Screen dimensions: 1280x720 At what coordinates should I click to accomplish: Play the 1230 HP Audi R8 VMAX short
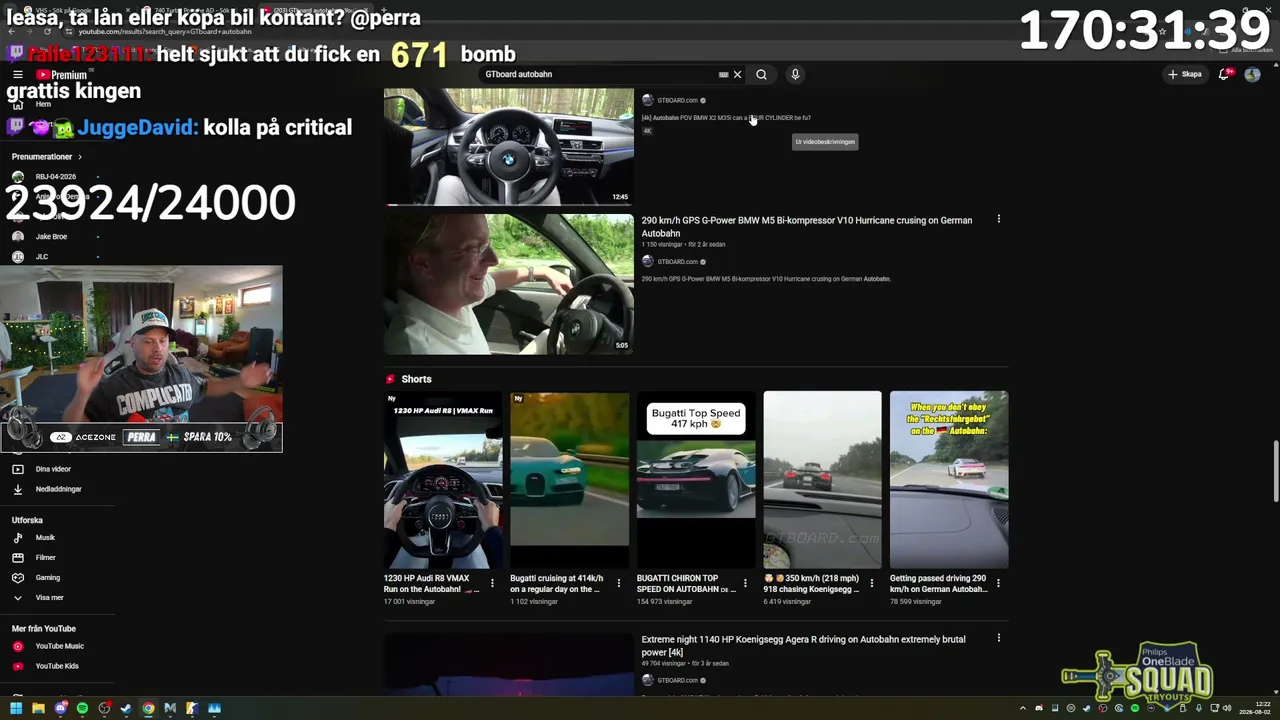443,480
